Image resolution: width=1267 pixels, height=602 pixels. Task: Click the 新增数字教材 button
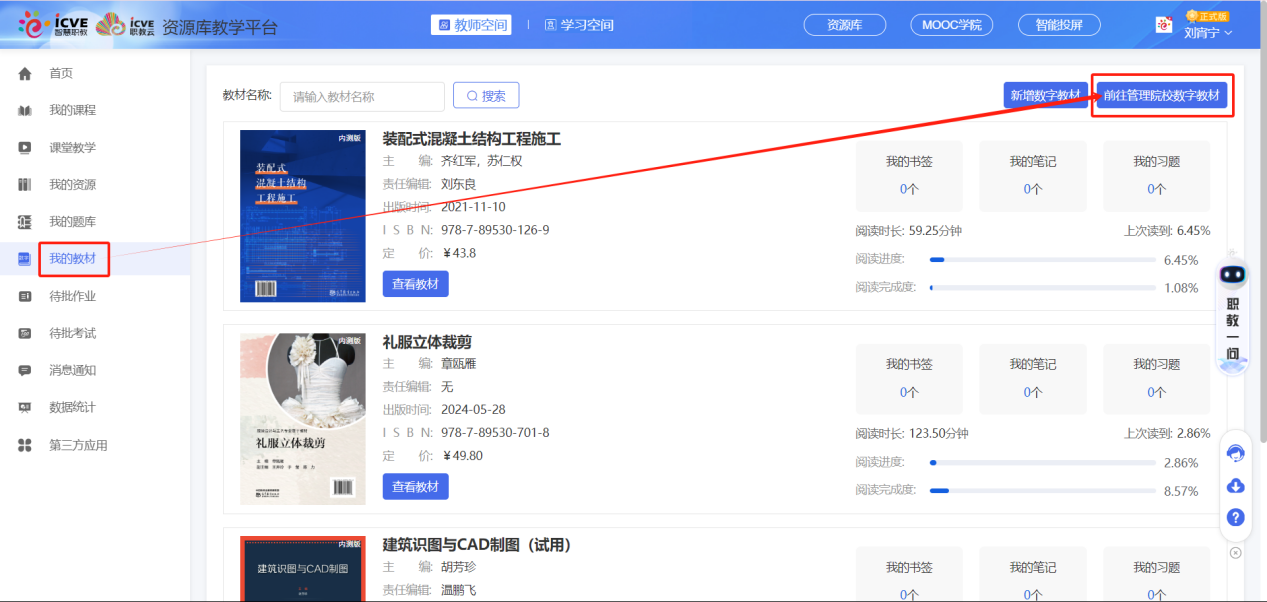(1045, 96)
